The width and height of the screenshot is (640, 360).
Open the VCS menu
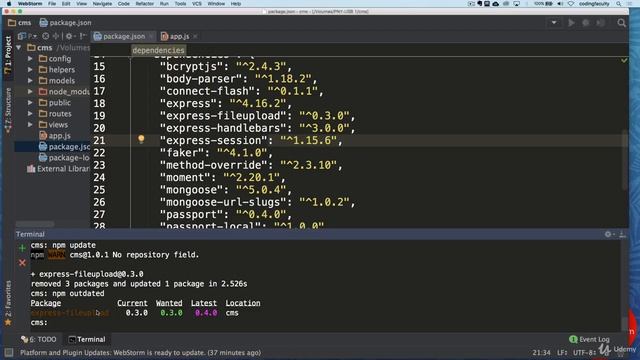[196, 4]
